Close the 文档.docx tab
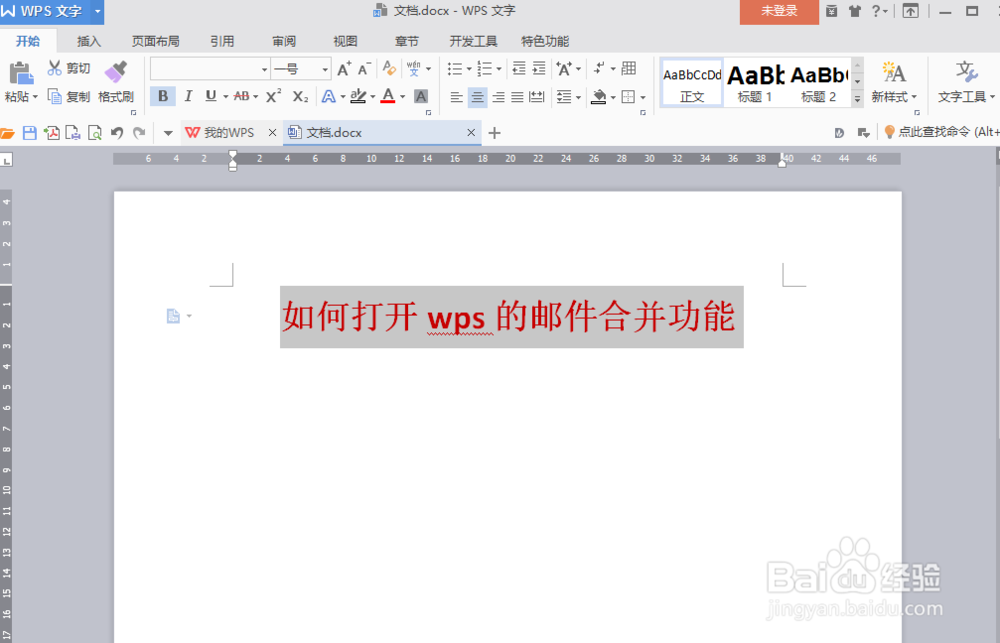 point(471,133)
